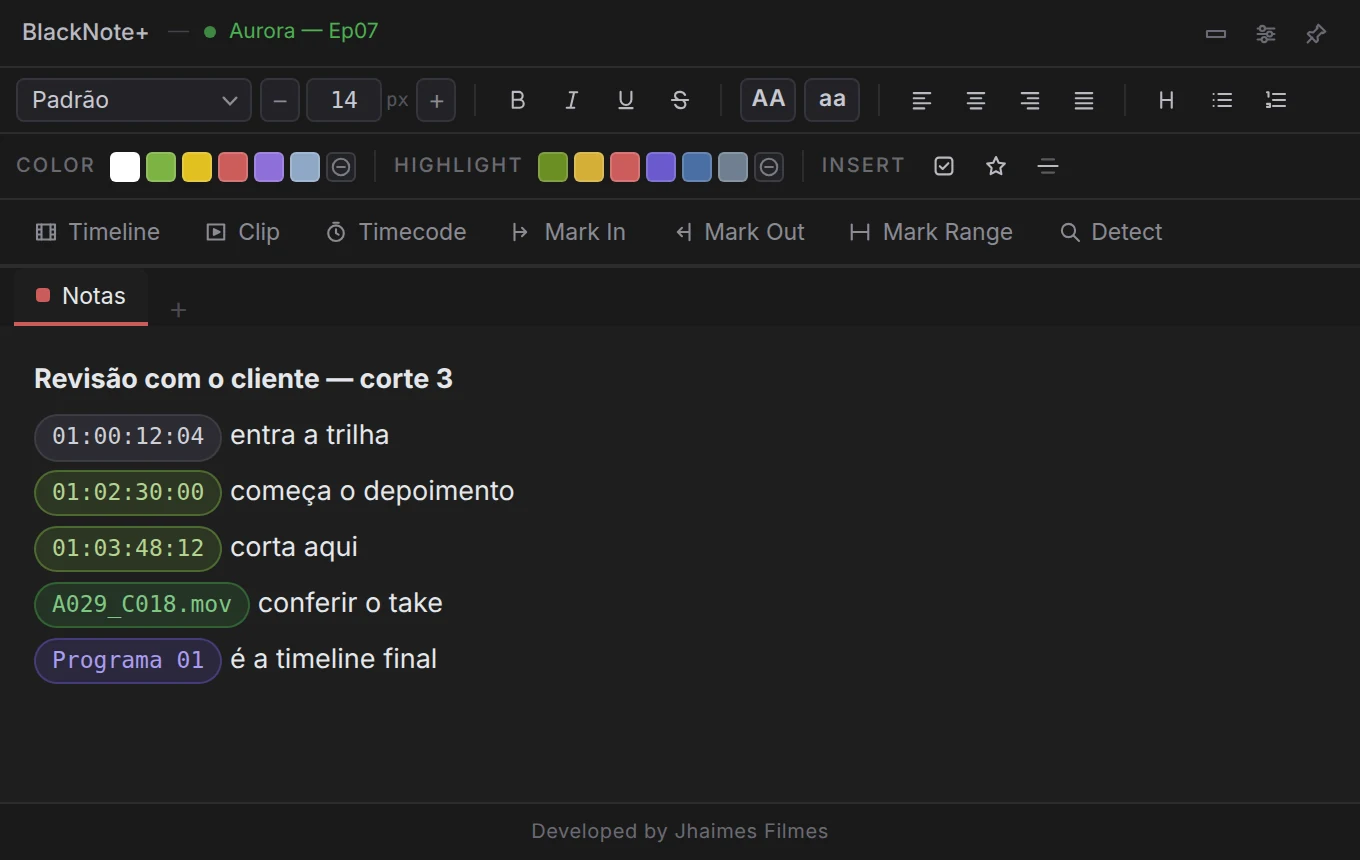1360x860 pixels.
Task: Collapse panel with compact view icon
Action: pyautogui.click(x=1216, y=34)
